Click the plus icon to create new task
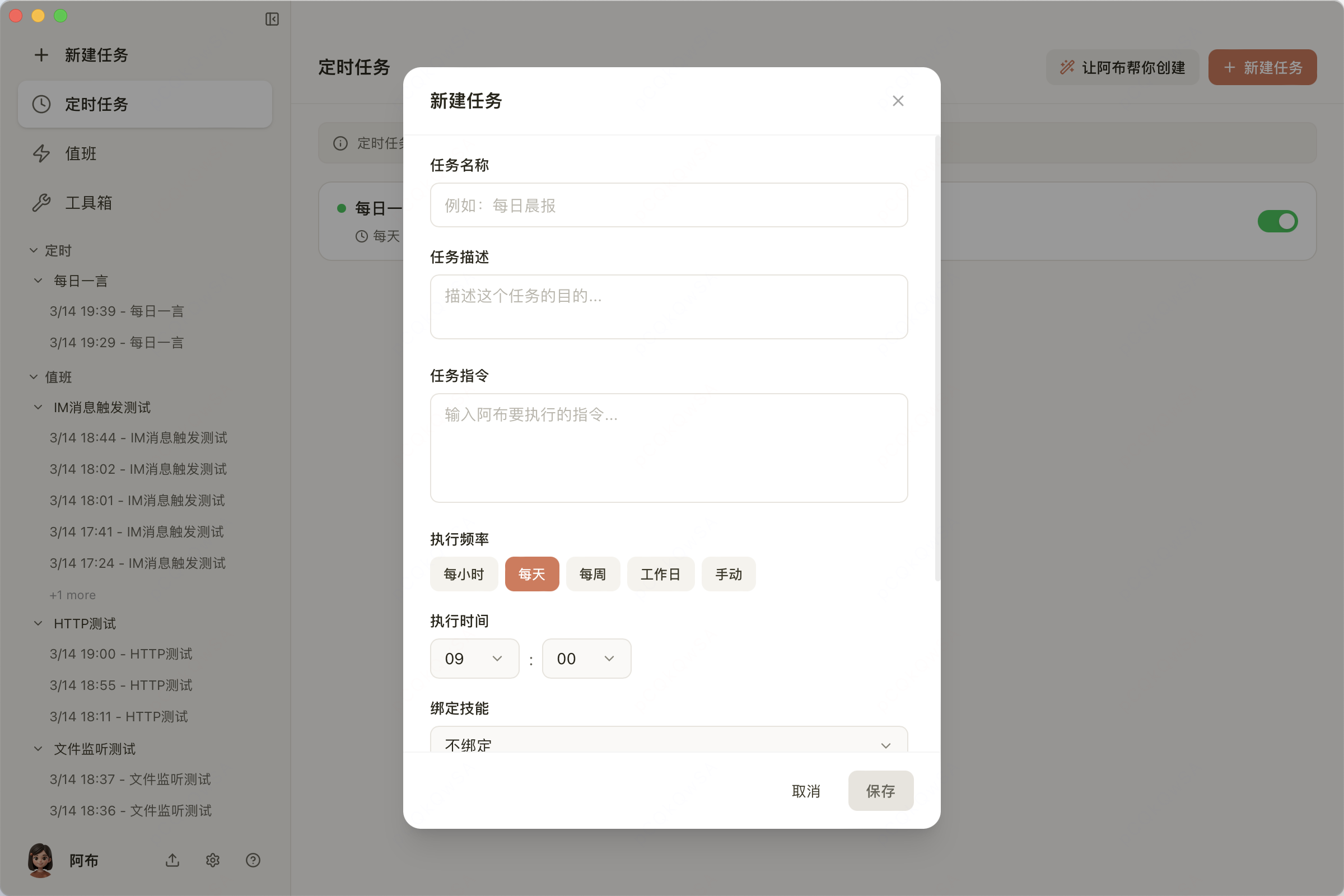Screen dimensions: 1344x896 (x=40, y=55)
